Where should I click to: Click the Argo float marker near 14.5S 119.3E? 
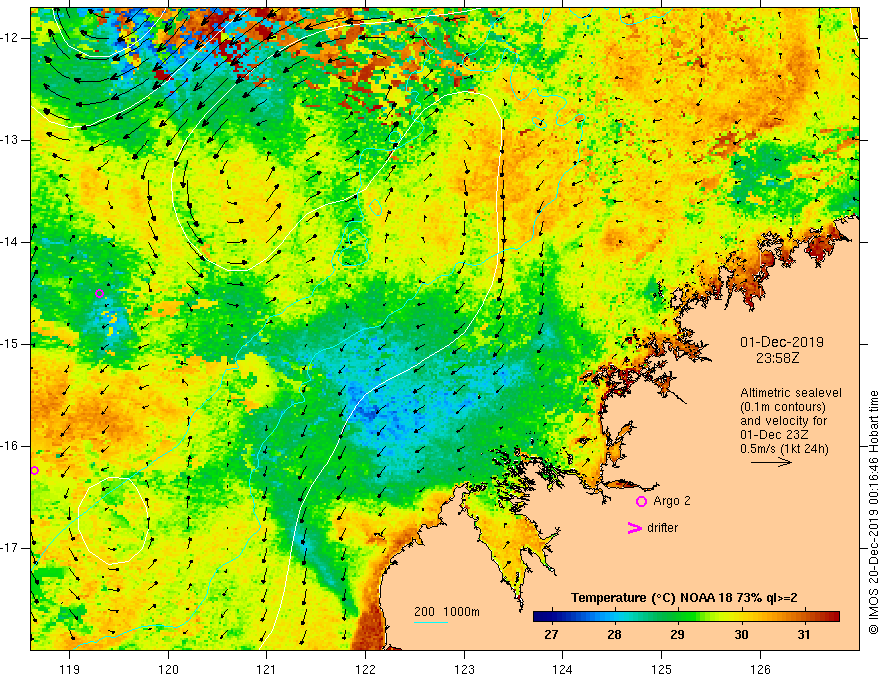click(99, 293)
